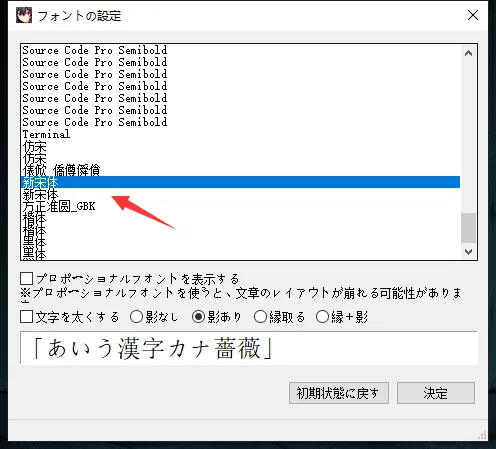Confirm with the 決定 button
496x449 pixels.
pos(436,393)
